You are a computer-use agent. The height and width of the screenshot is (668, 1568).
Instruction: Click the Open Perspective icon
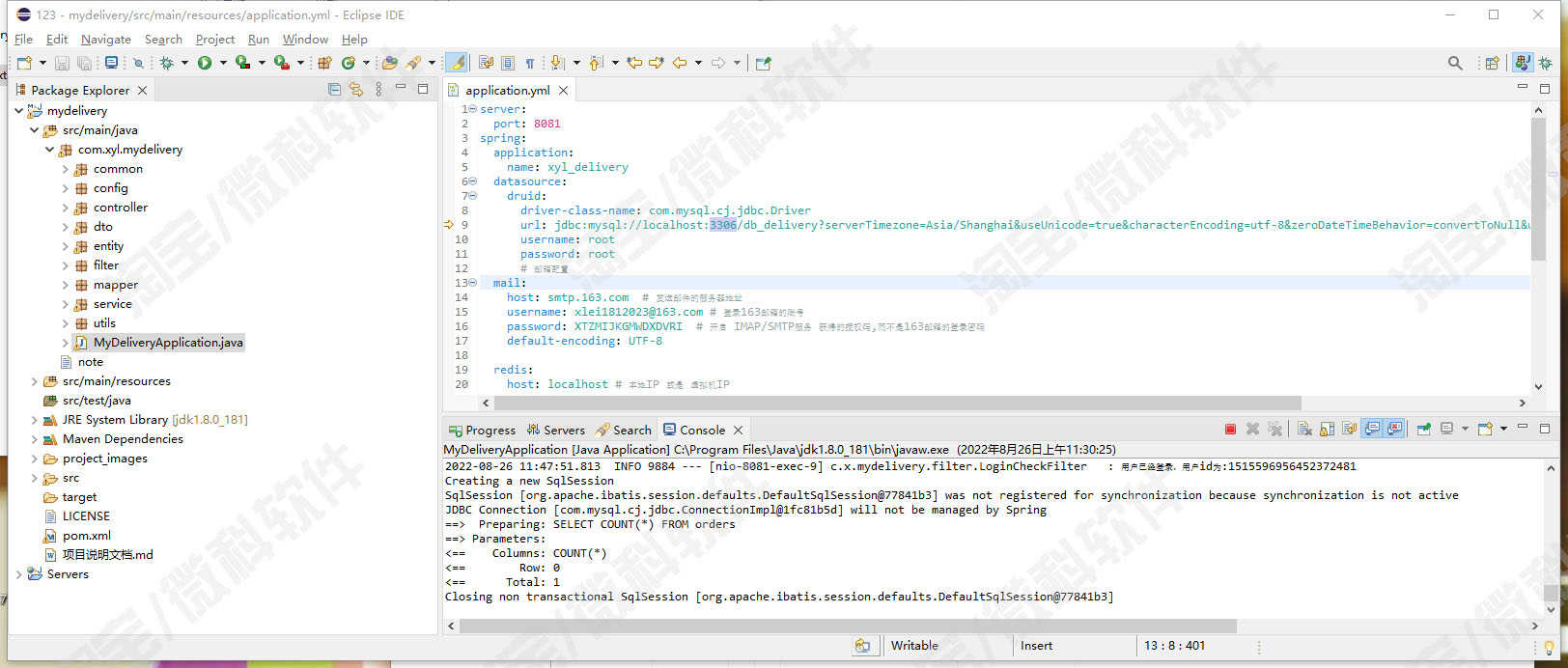point(1493,63)
